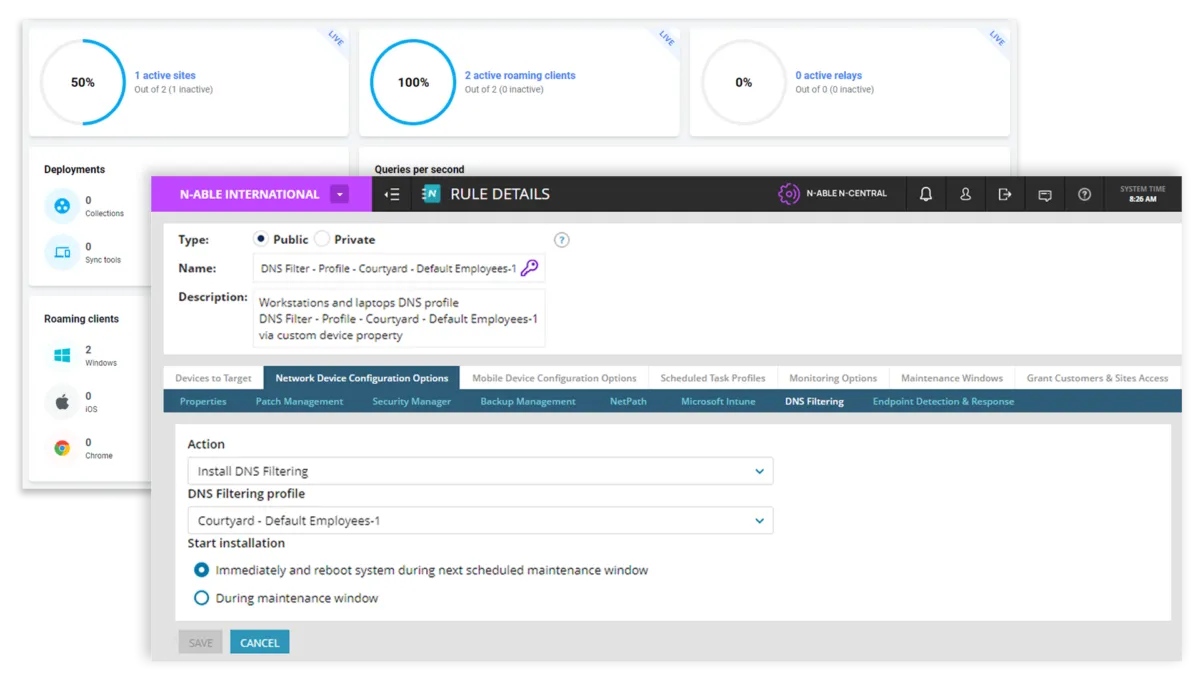This screenshot has height=675, width=1200.
Task: Click the sign out icon
Action: click(1005, 194)
